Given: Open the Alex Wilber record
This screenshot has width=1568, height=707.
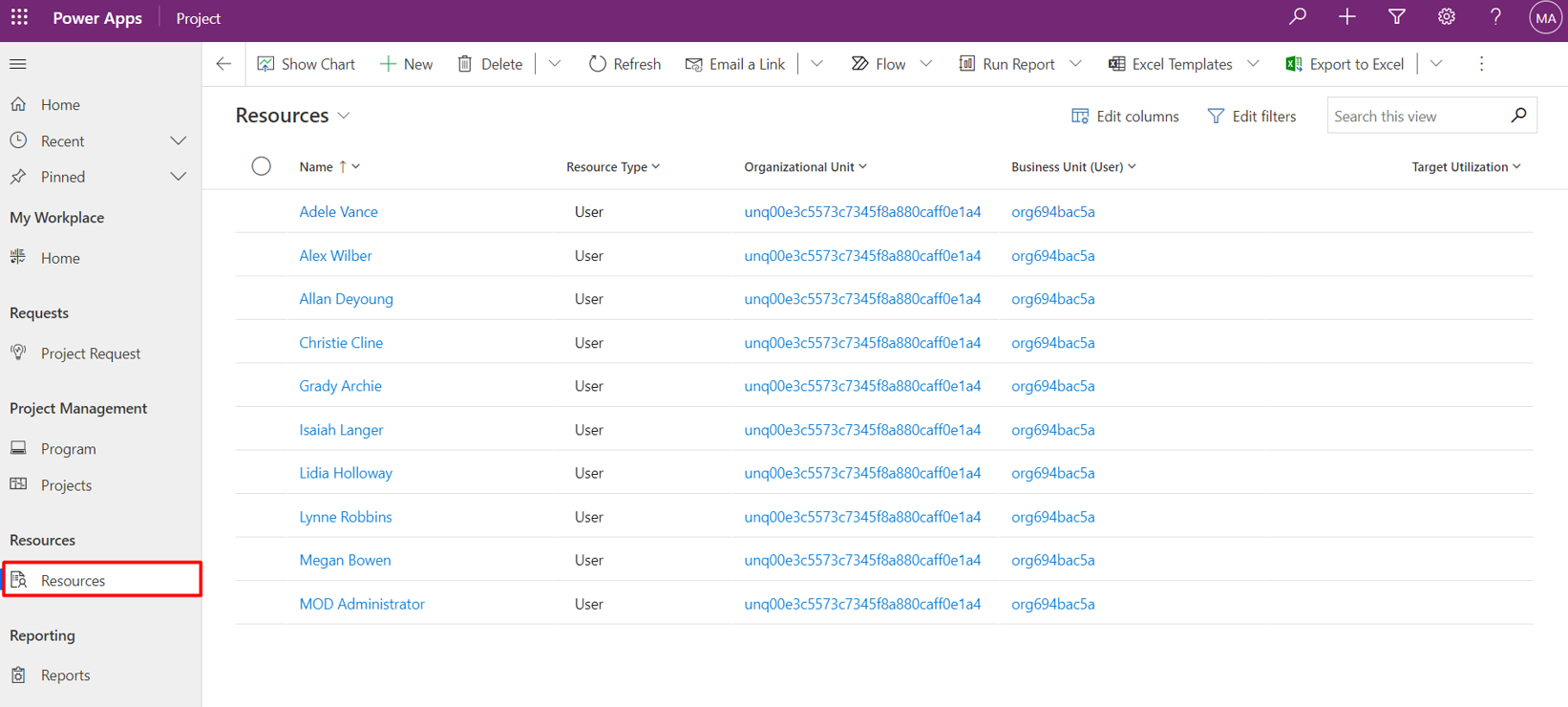Looking at the screenshot, I should (335, 256).
